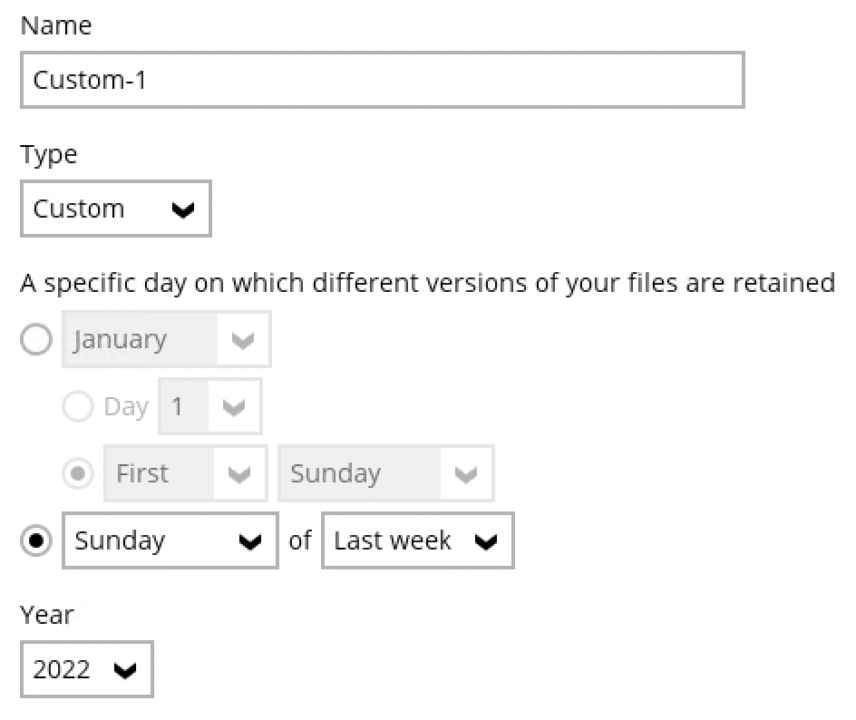Click the arrow on the Type dropdown
This screenshot has height=720, width=856.
183,209
